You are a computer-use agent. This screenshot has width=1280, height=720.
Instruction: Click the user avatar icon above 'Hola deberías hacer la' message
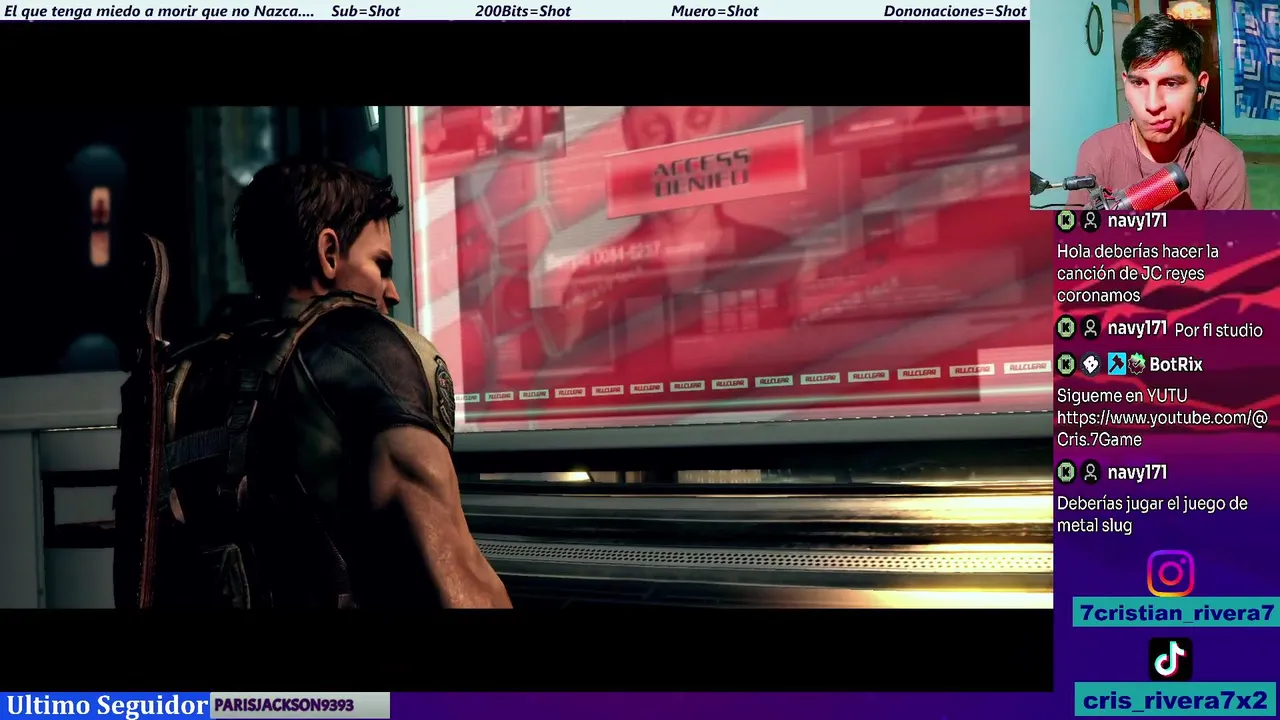[1091, 221]
